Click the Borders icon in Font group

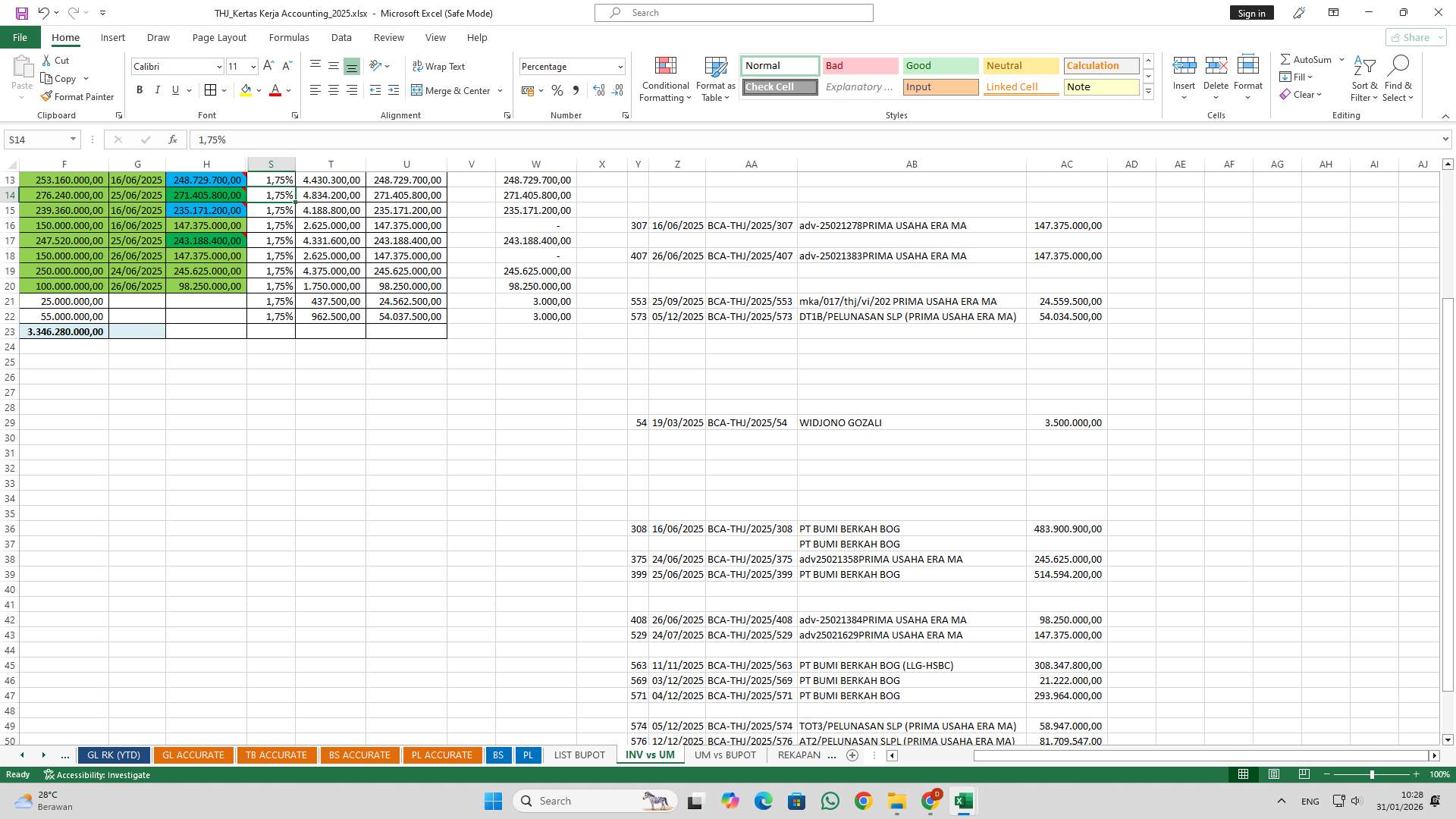[210, 90]
